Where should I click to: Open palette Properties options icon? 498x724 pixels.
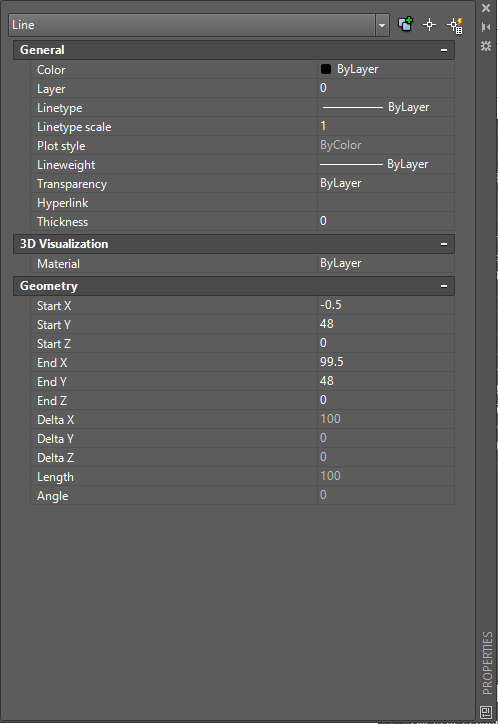[x=486, y=46]
